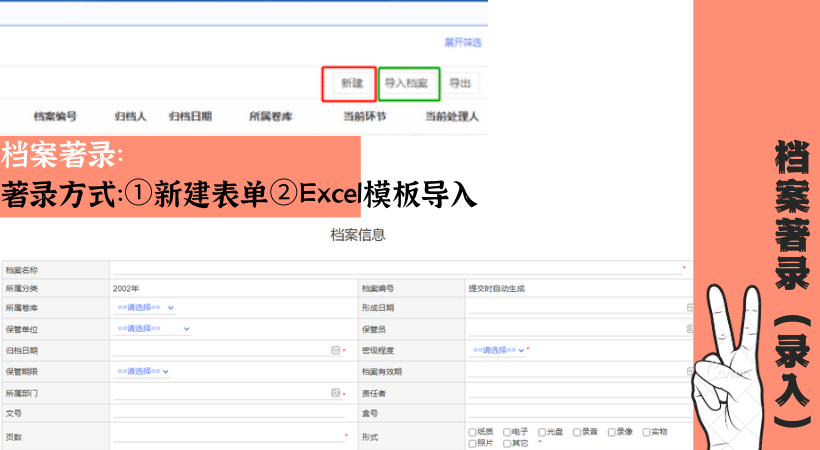This screenshot has height=450, width=820.
Task: Open the 档案有效期 calendar icon
Action: coord(690,371)
